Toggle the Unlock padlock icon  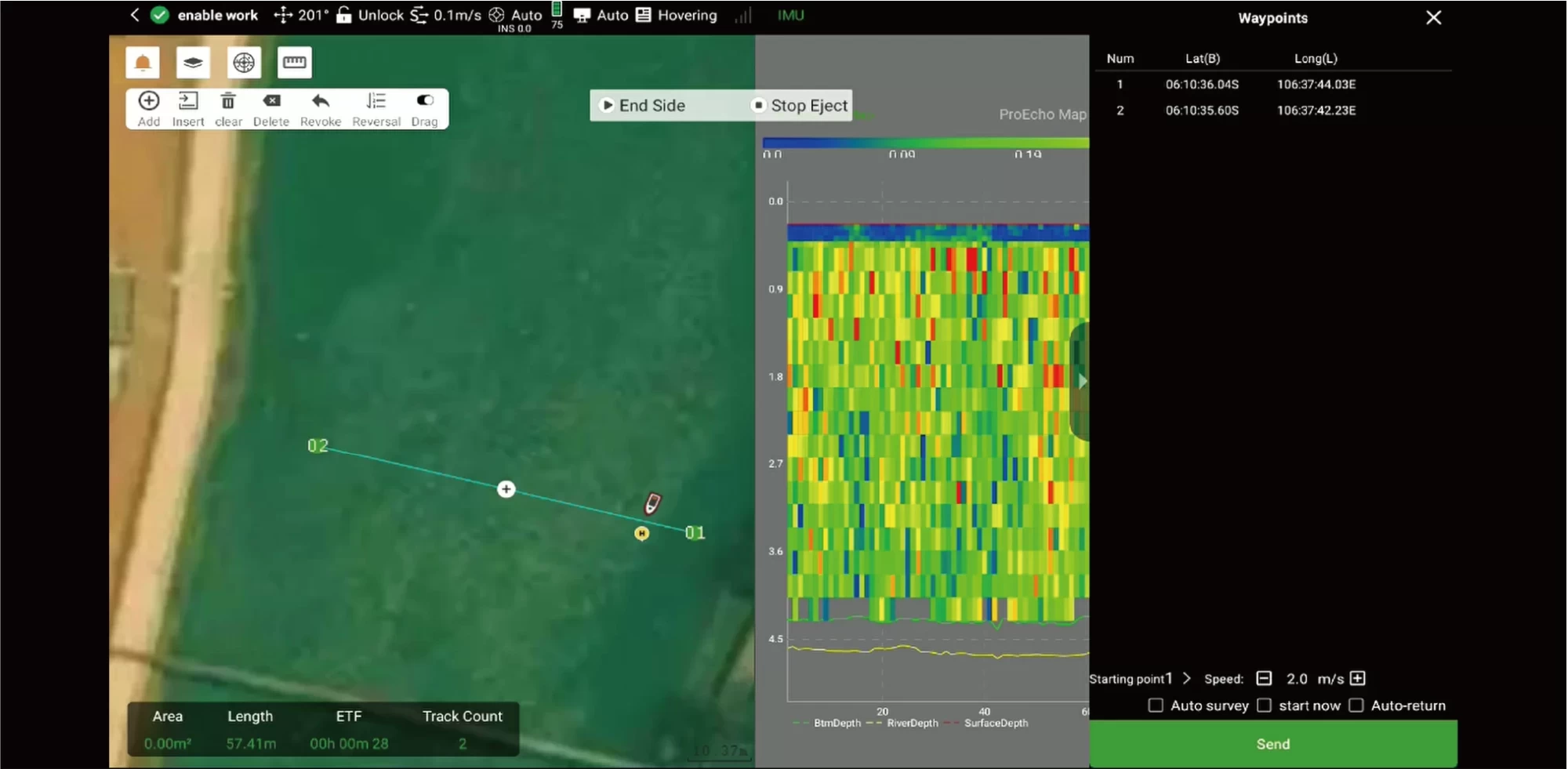344,15
